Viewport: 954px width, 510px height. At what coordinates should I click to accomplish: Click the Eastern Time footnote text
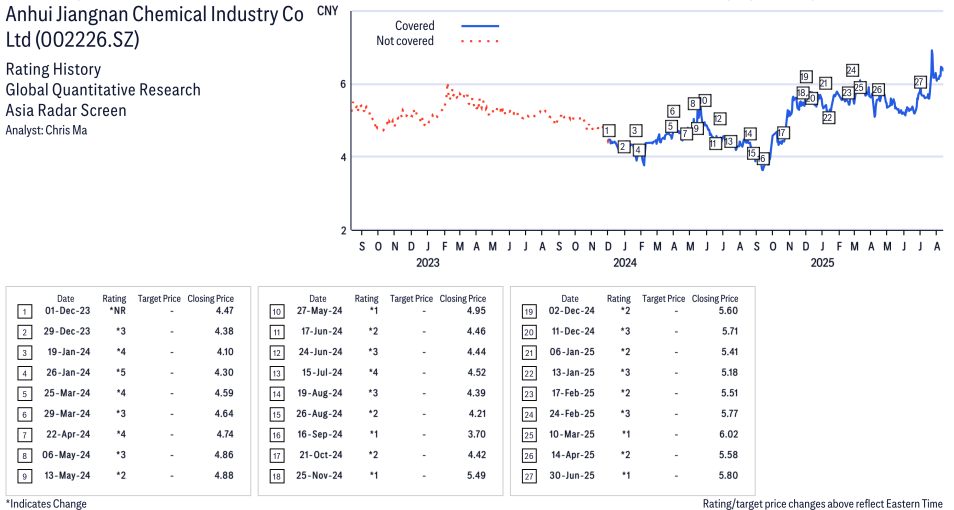click(823, 504)
